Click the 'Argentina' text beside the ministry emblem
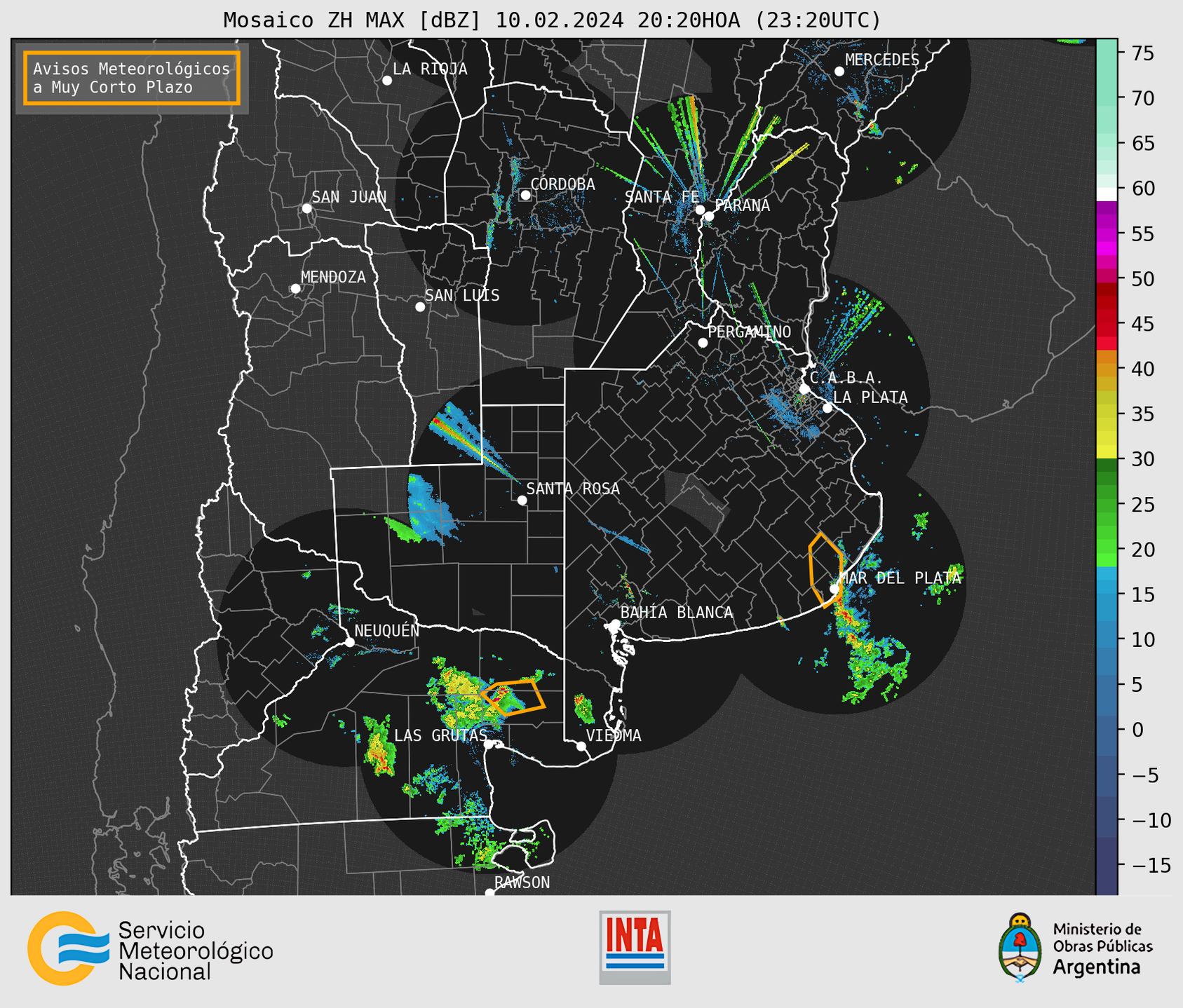This screenshot has height=1008, width=1183. pyautogui.click(x=1097, y=967)
